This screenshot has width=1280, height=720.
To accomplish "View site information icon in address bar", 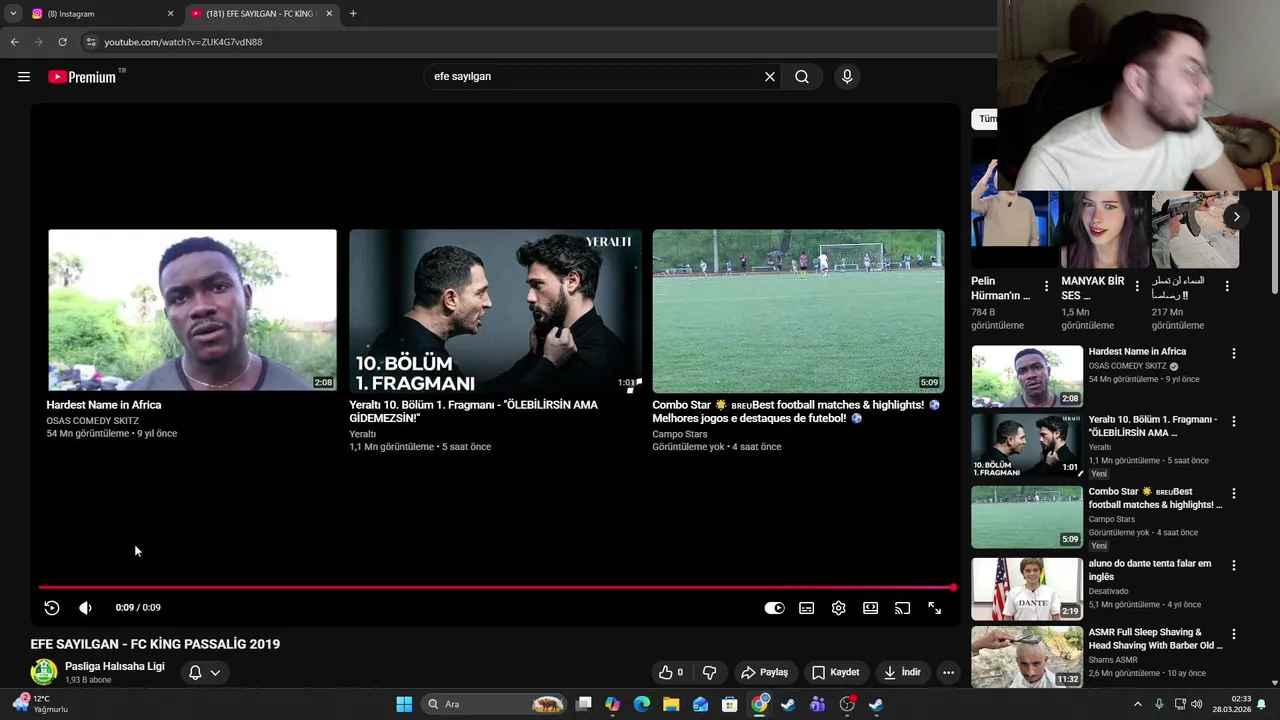I will click(90, 42).
